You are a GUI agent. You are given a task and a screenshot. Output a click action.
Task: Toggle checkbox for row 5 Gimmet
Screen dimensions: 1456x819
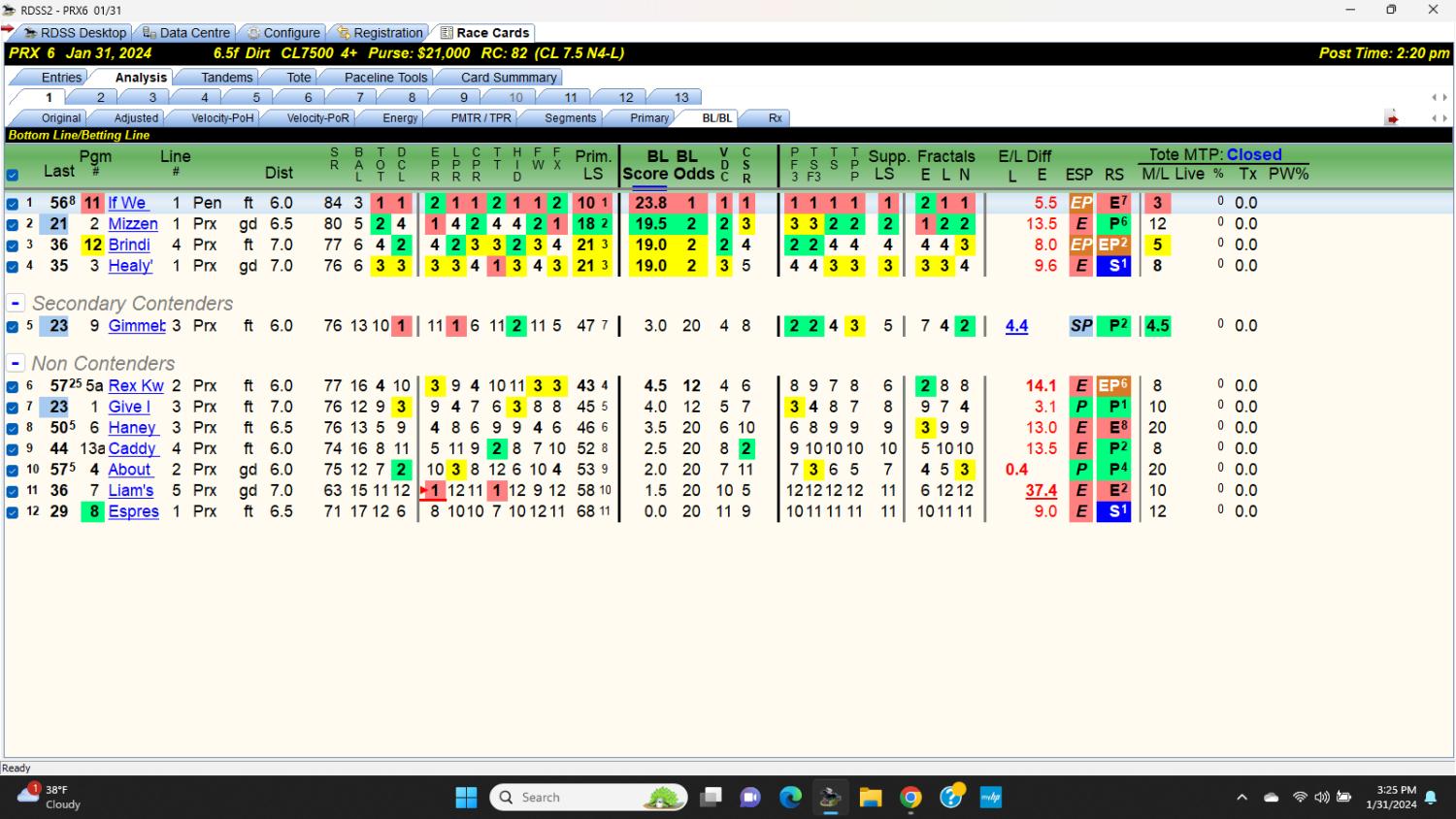[x=13, y=327]
